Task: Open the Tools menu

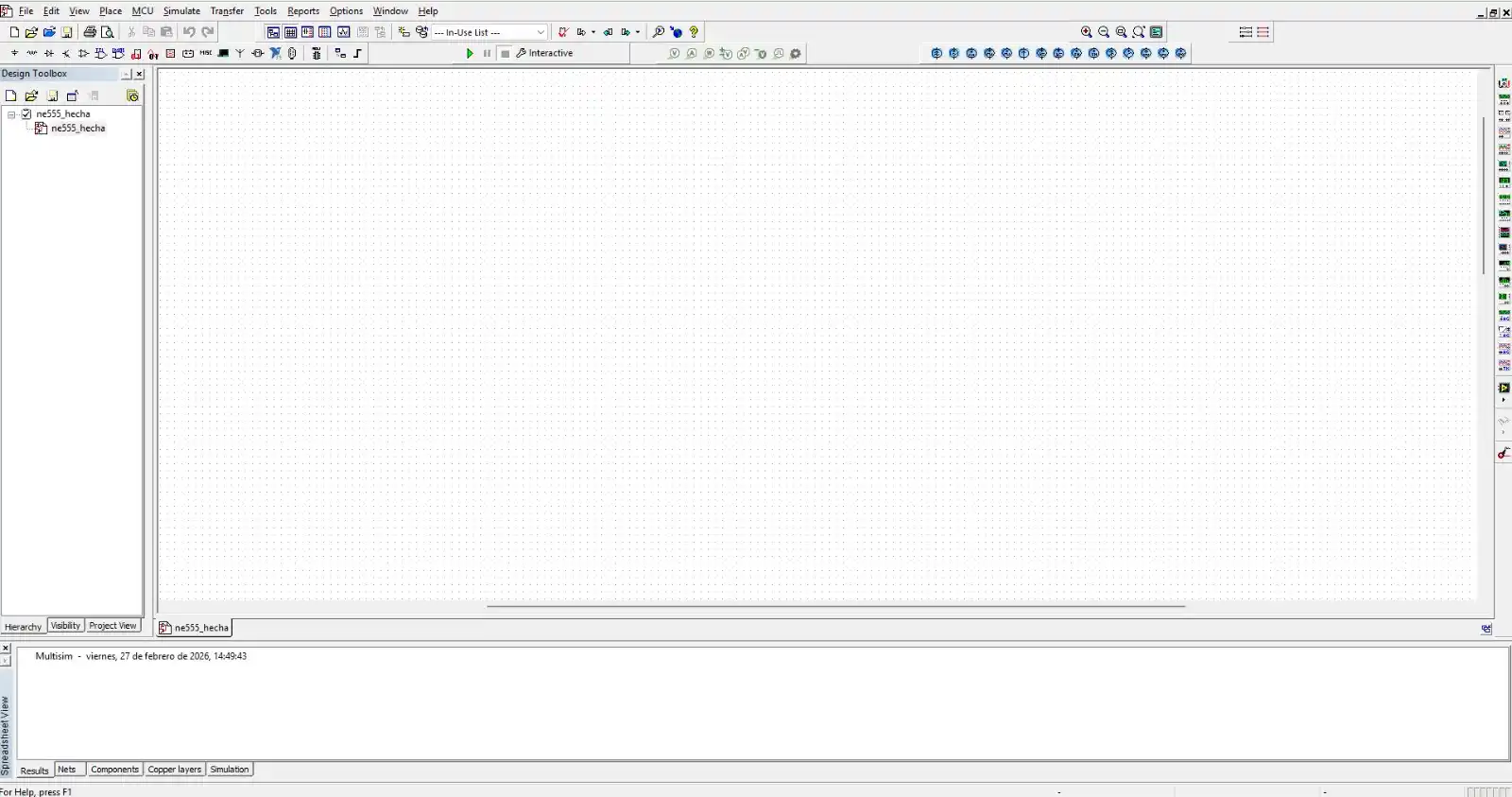Action: 266,11
